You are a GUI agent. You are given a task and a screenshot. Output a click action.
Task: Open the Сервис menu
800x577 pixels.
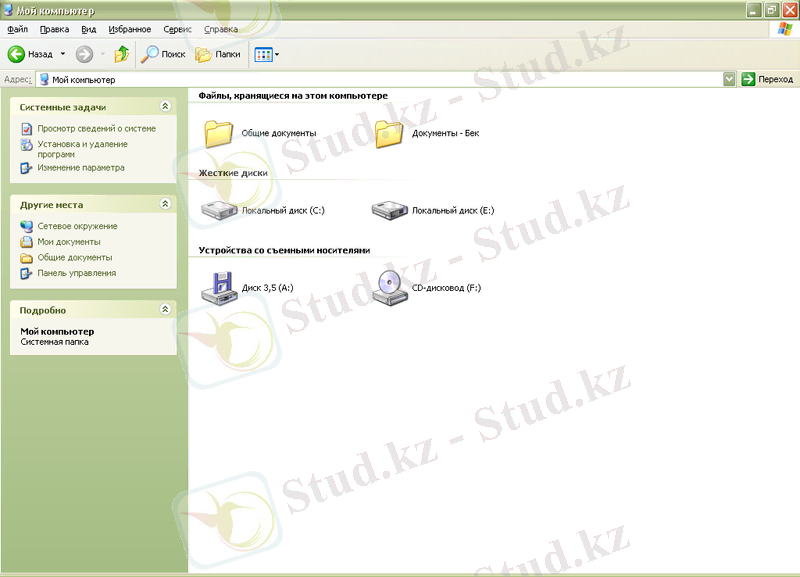tap(177, 30)
